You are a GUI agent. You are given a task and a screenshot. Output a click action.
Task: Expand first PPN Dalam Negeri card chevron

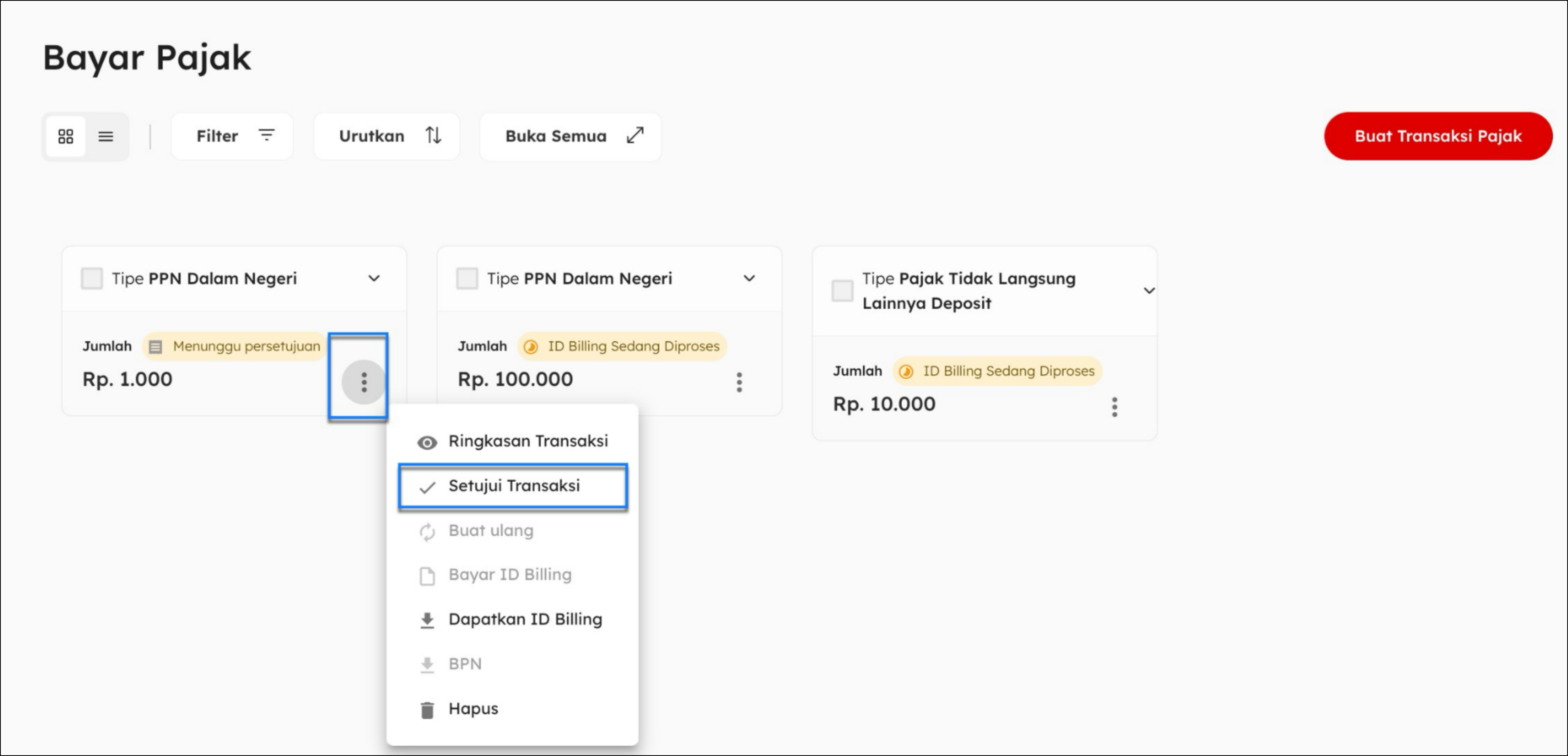pos(374,279)
